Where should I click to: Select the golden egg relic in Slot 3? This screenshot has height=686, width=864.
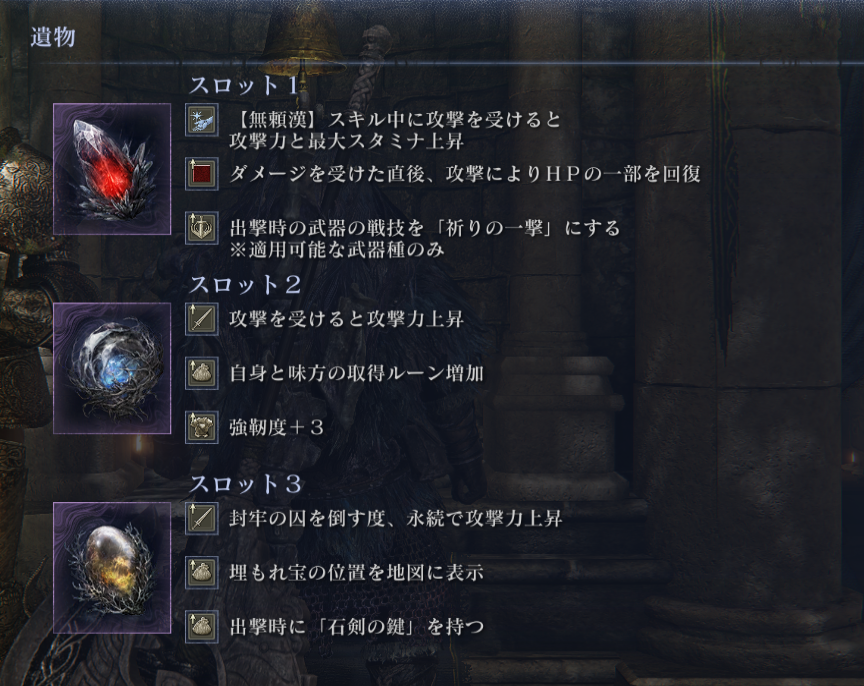pos(112,568)
